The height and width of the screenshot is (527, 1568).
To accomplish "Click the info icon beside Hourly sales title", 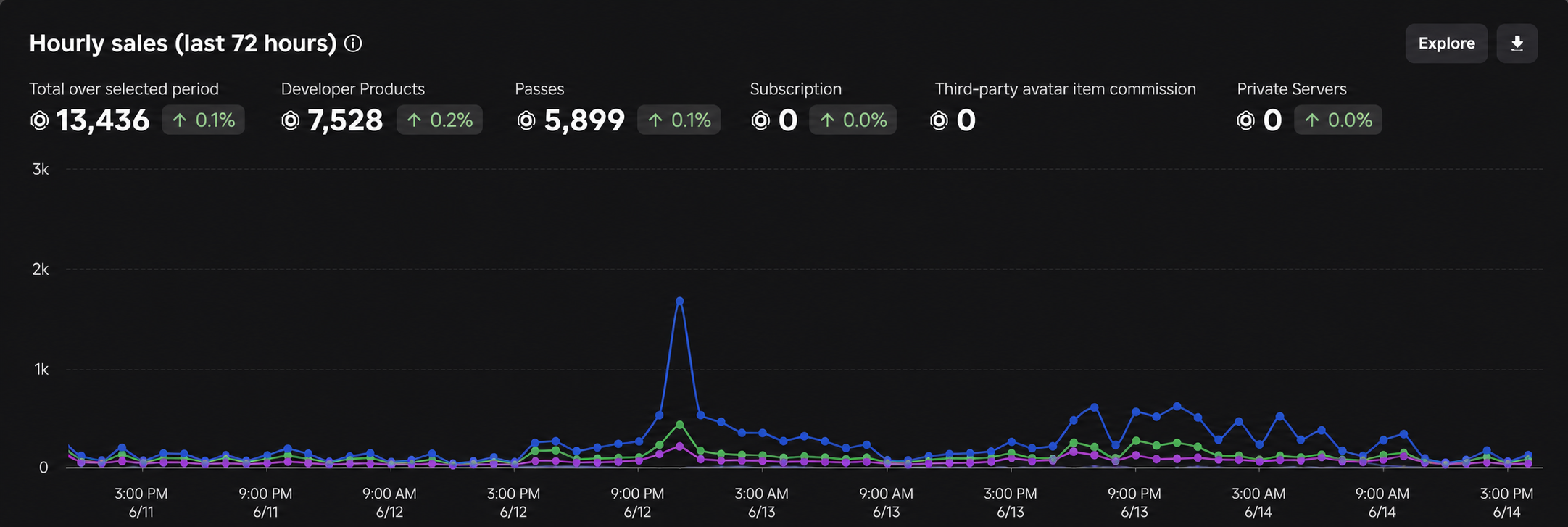I will (x=353, y=43).
